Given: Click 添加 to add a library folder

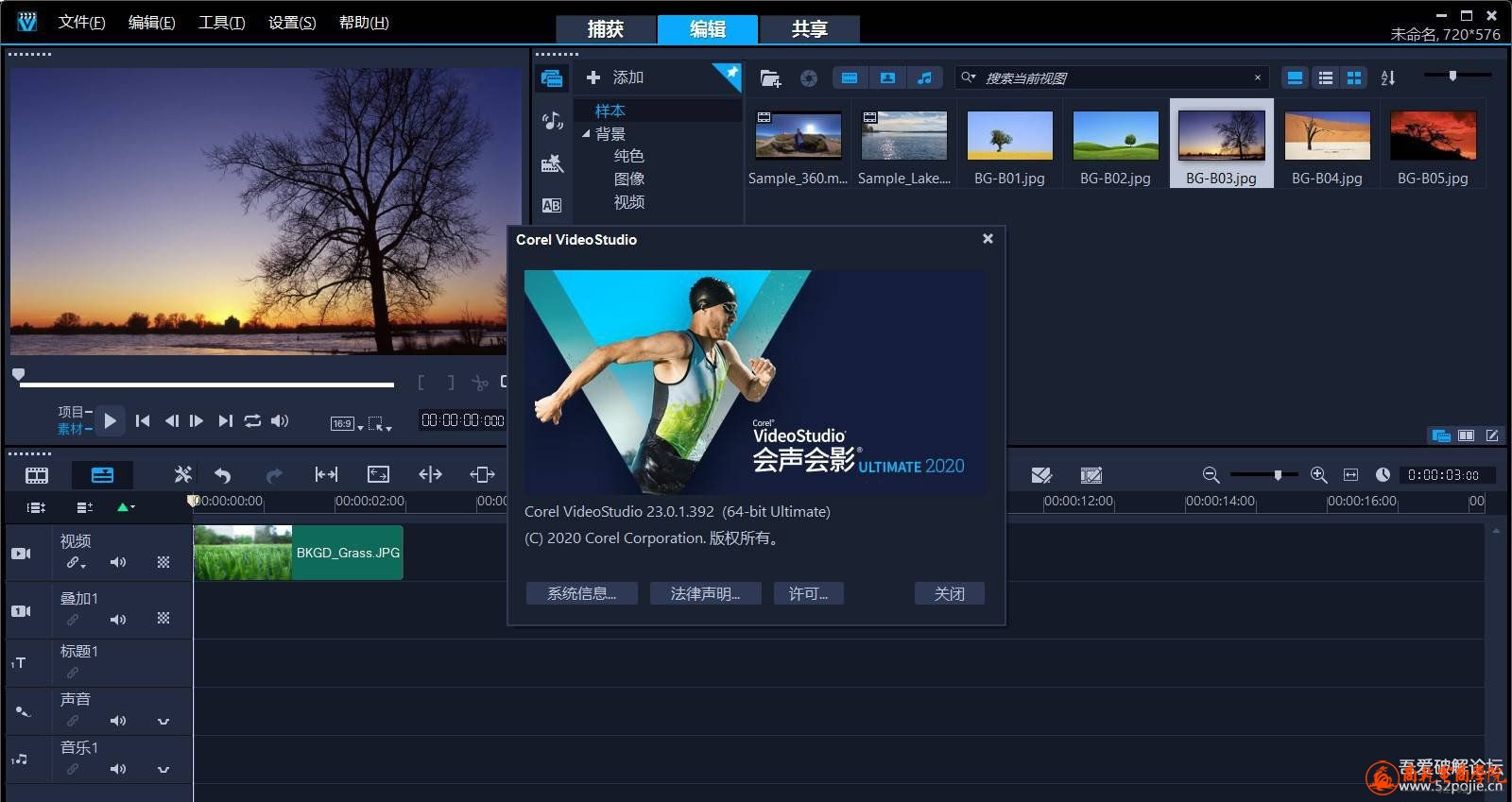Looking at the screenshot, I should (x=615, y=77).
